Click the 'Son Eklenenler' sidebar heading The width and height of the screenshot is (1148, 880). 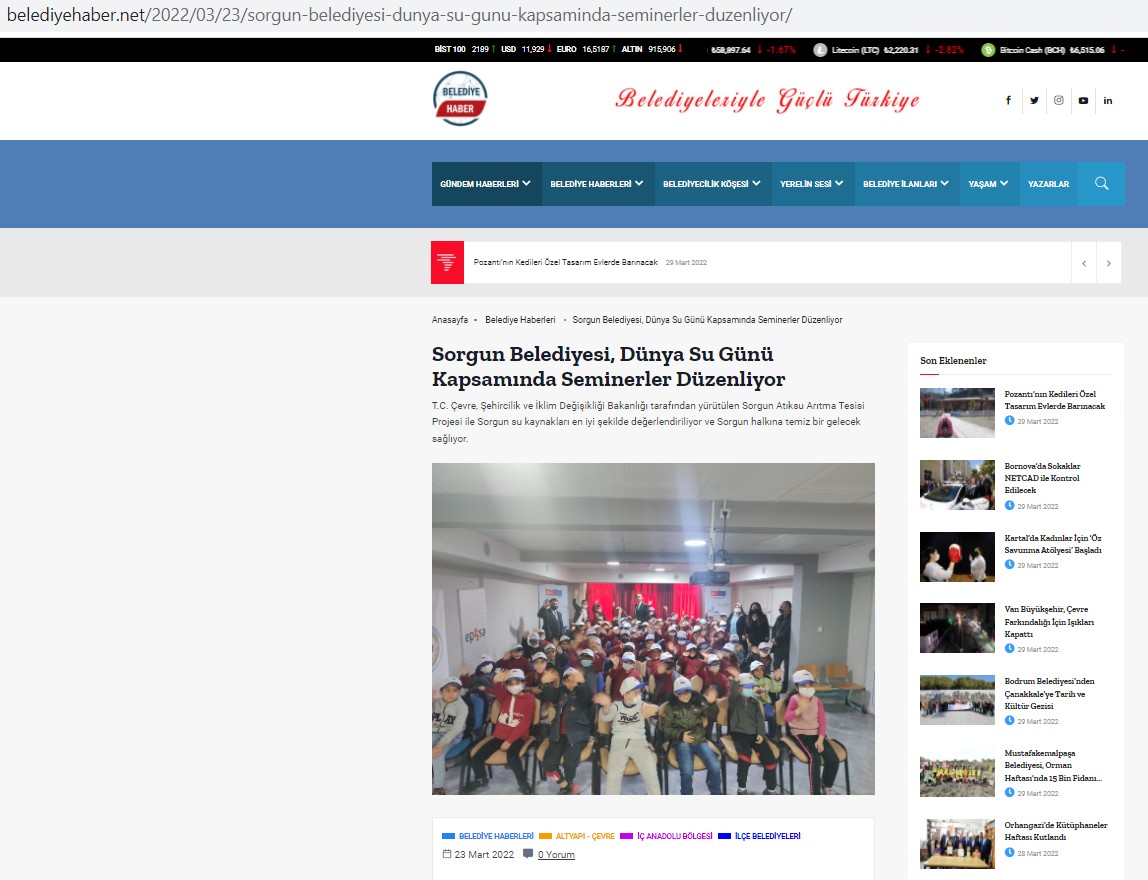[953, 360]
